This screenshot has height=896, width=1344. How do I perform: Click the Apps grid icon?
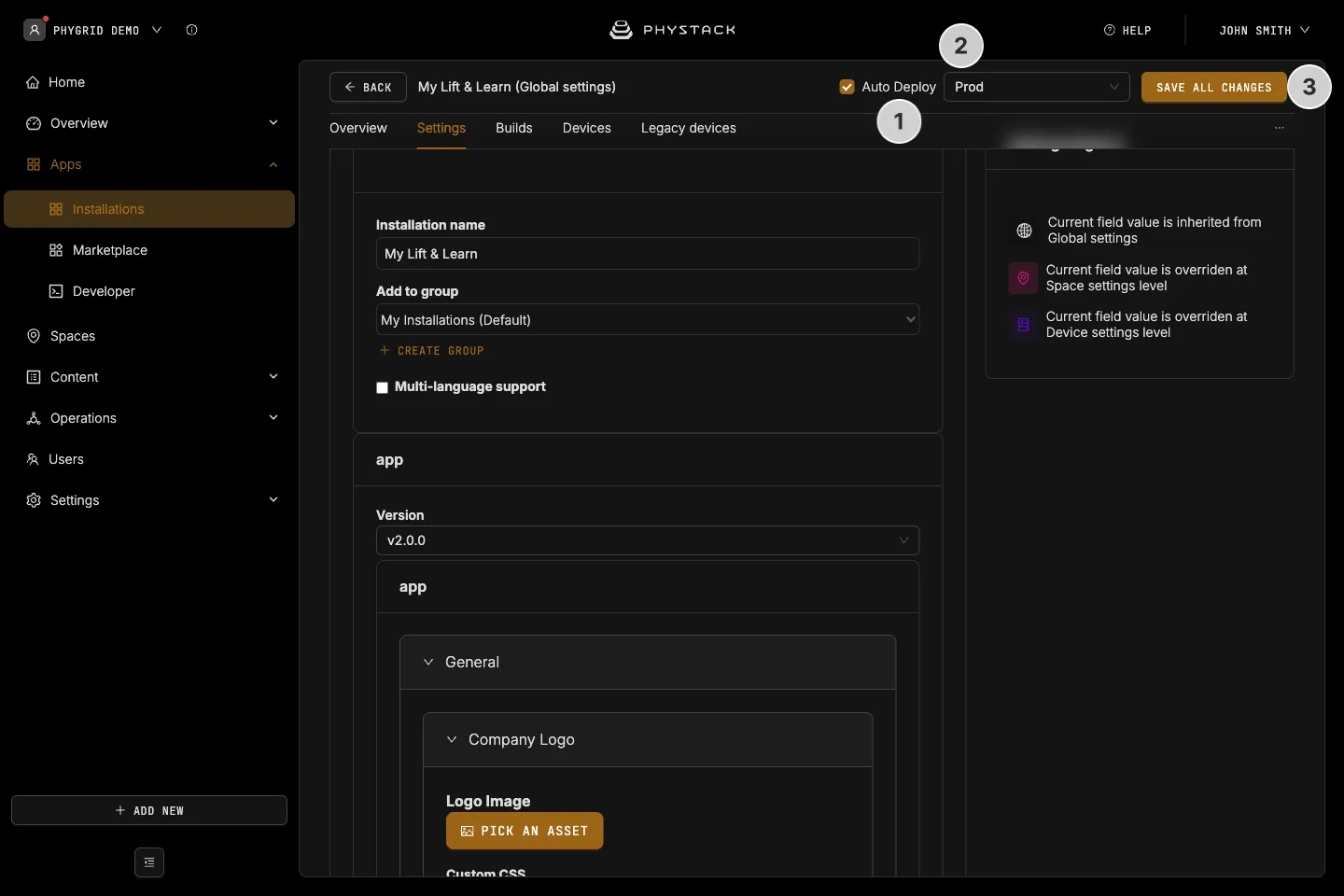(34, 164)
